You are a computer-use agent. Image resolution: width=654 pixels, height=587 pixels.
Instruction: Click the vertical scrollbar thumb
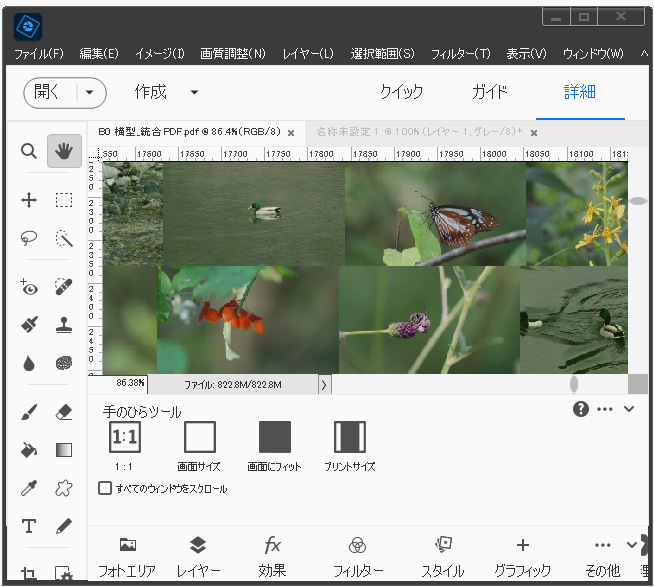[638, 201]
